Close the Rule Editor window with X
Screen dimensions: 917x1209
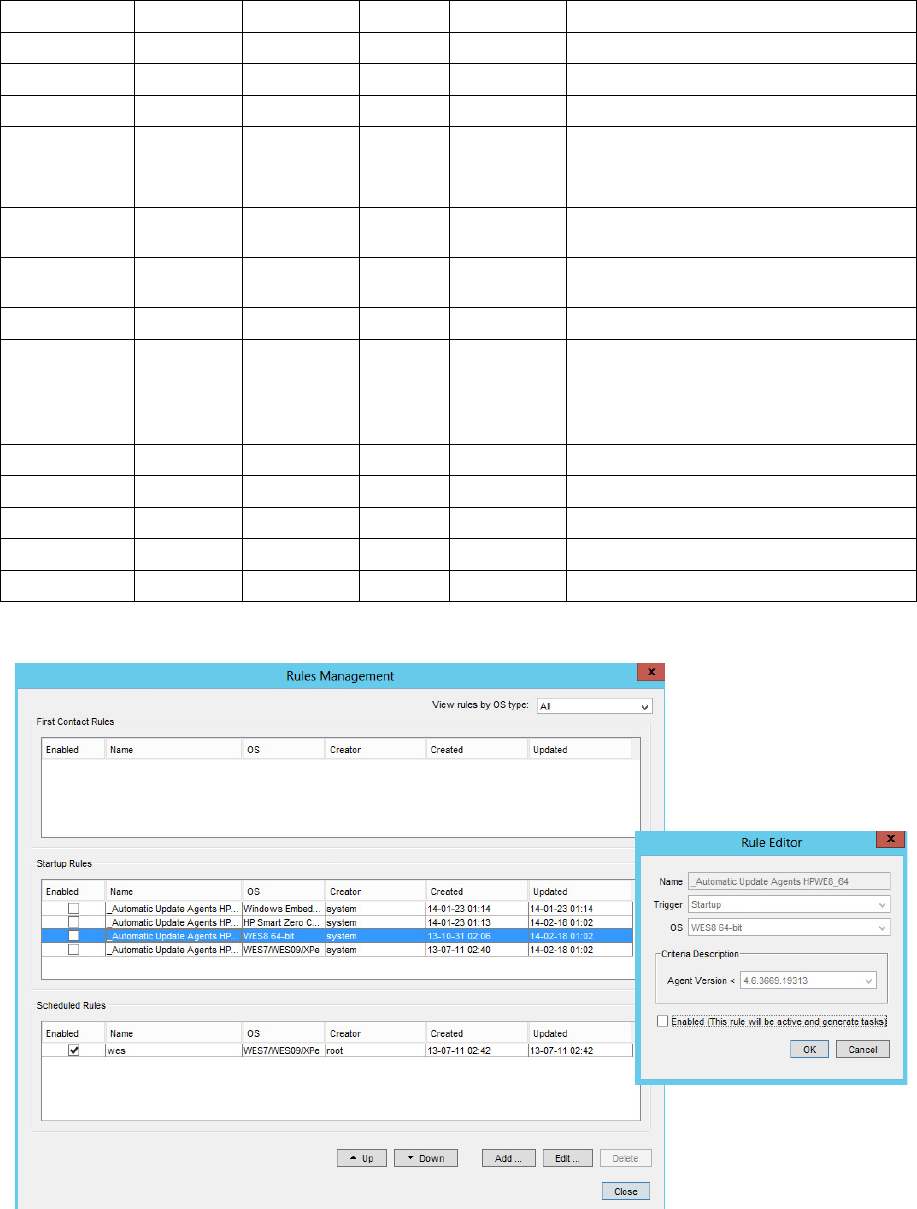click(889, 838)
